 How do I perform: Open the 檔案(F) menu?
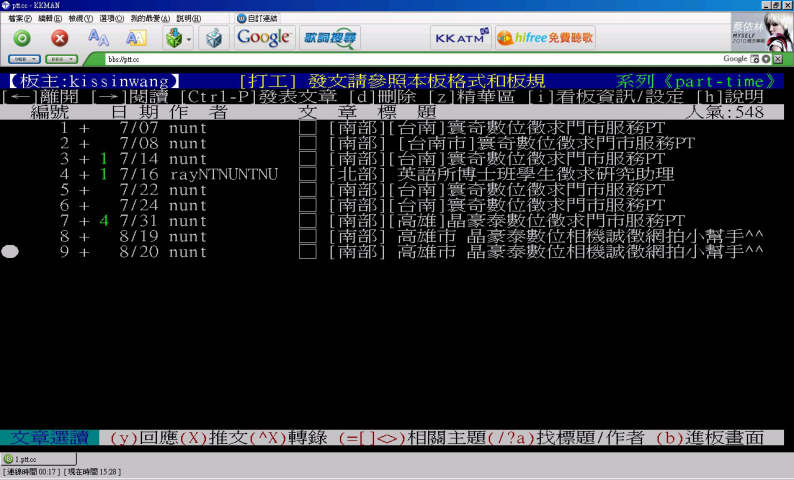click(20, 18)
